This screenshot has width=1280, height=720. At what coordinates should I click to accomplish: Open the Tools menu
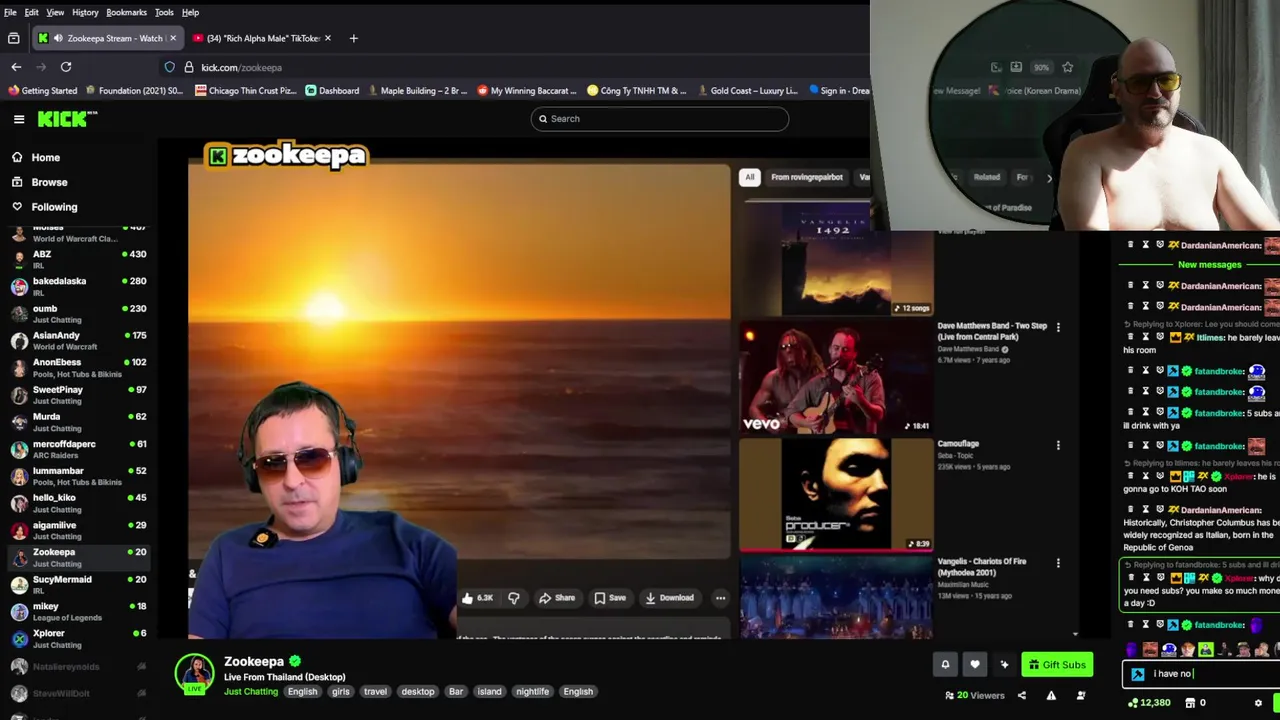164,12
